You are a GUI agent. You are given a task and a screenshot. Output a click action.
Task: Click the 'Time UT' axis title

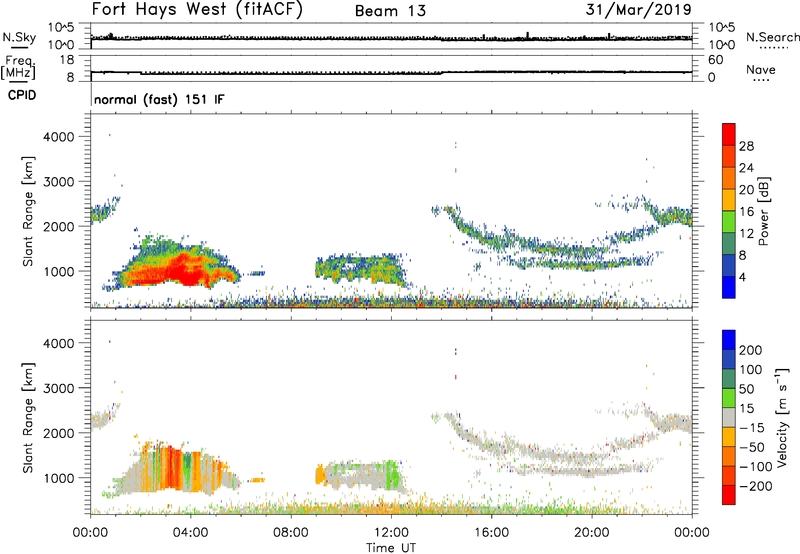click(391, 548)
